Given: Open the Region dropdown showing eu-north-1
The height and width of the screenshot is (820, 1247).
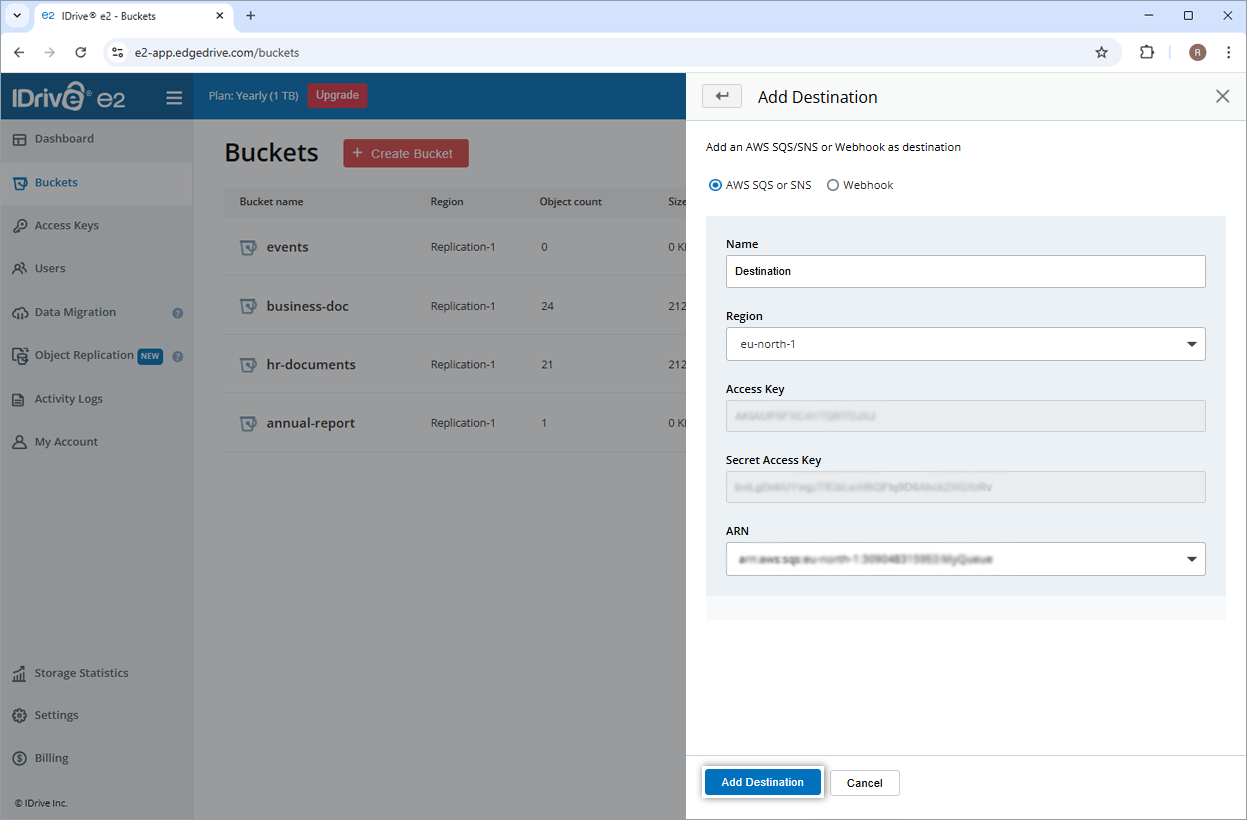Looking at the screenshot, I should click(x=965, y=344).
